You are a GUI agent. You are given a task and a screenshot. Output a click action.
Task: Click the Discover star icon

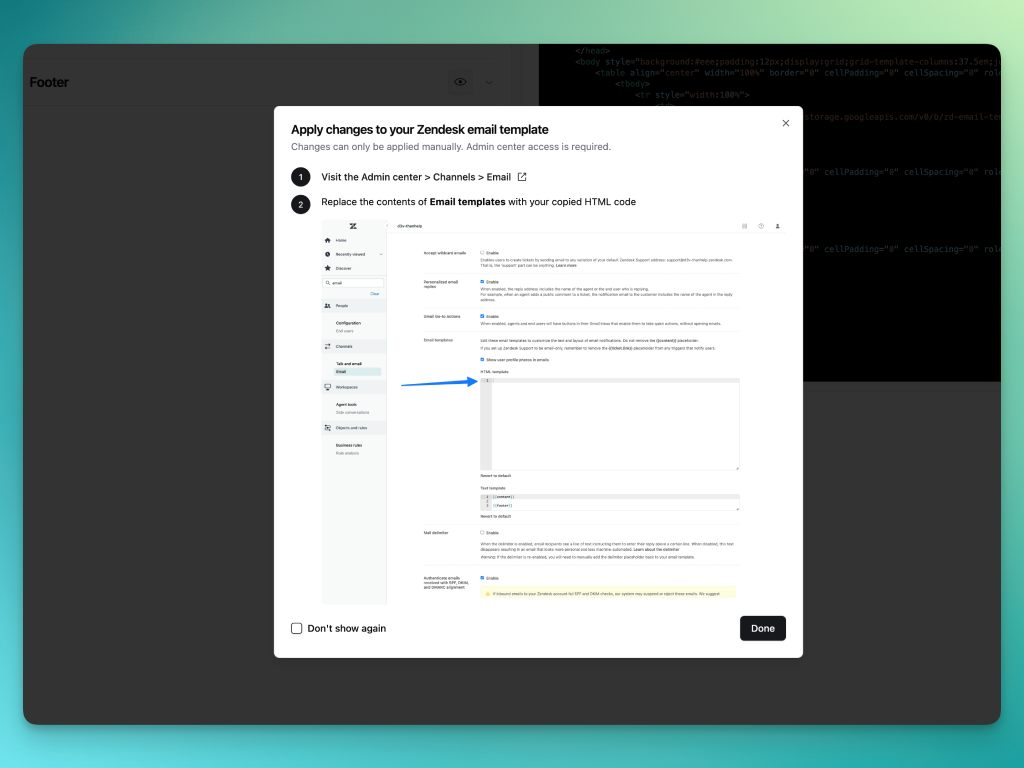(x=327, y=268)
